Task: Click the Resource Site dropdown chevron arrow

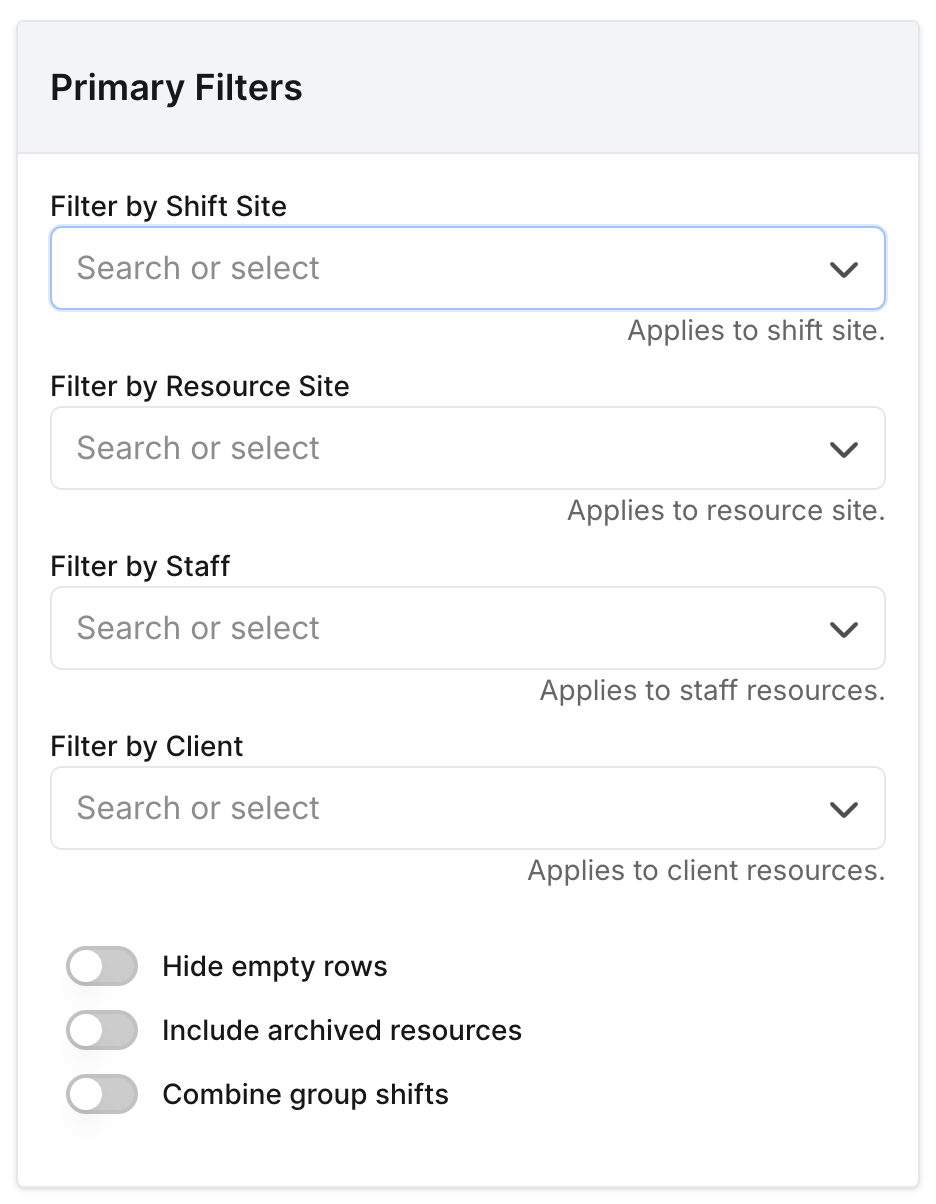Action: 844,449
